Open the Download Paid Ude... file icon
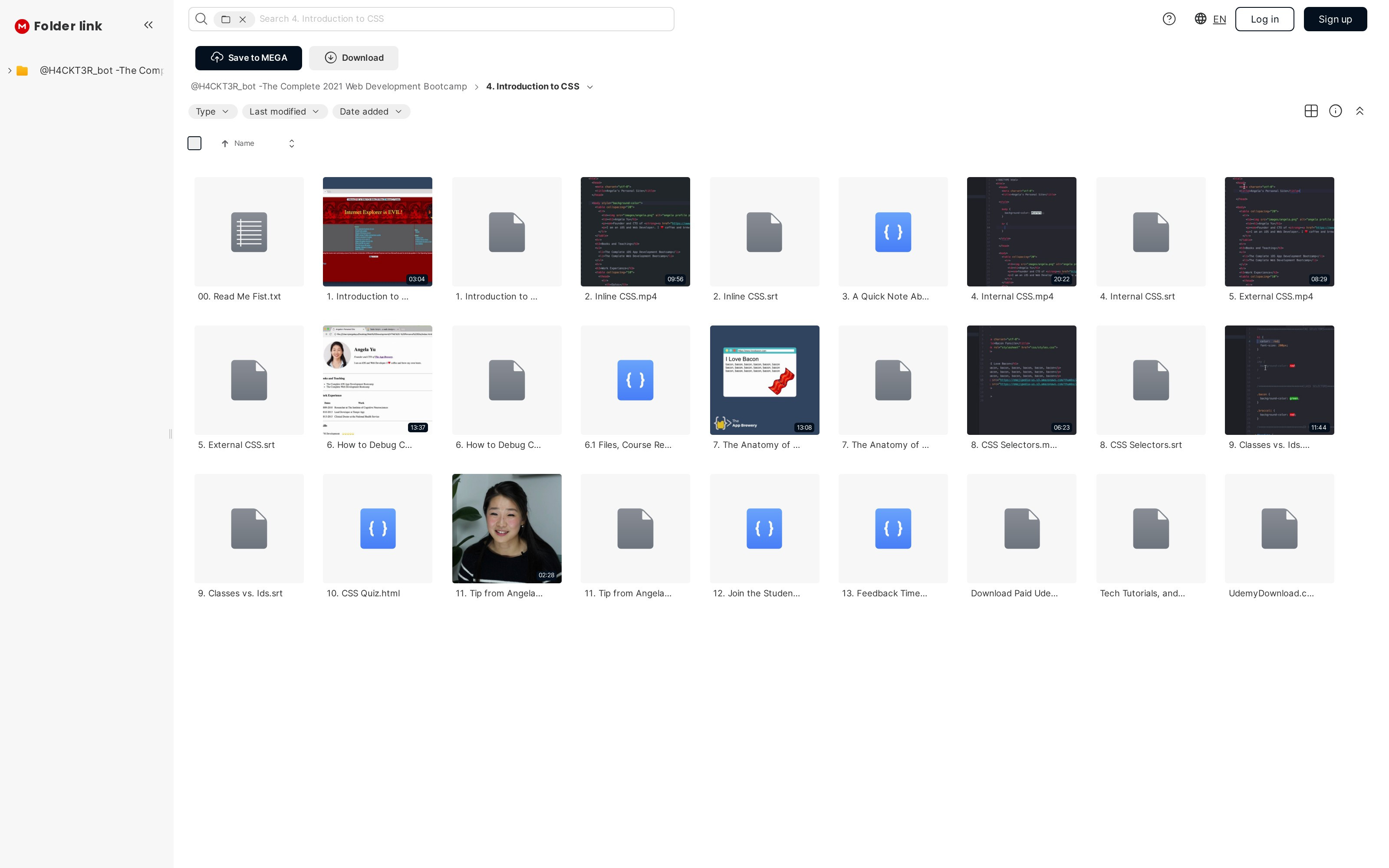The width and height of the screenshot is (1389, 868). [x=1022, y=528]
